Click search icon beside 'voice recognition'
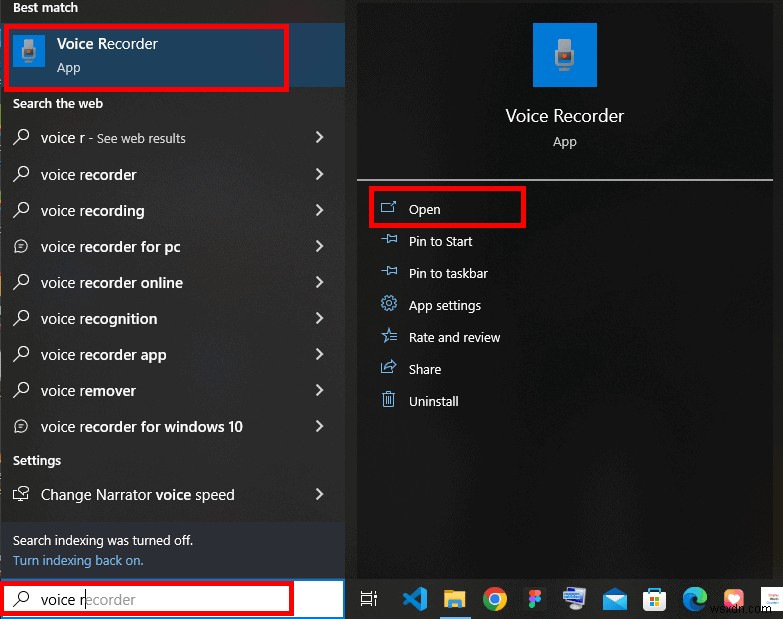The image size is (783, 619). [21, 317]
